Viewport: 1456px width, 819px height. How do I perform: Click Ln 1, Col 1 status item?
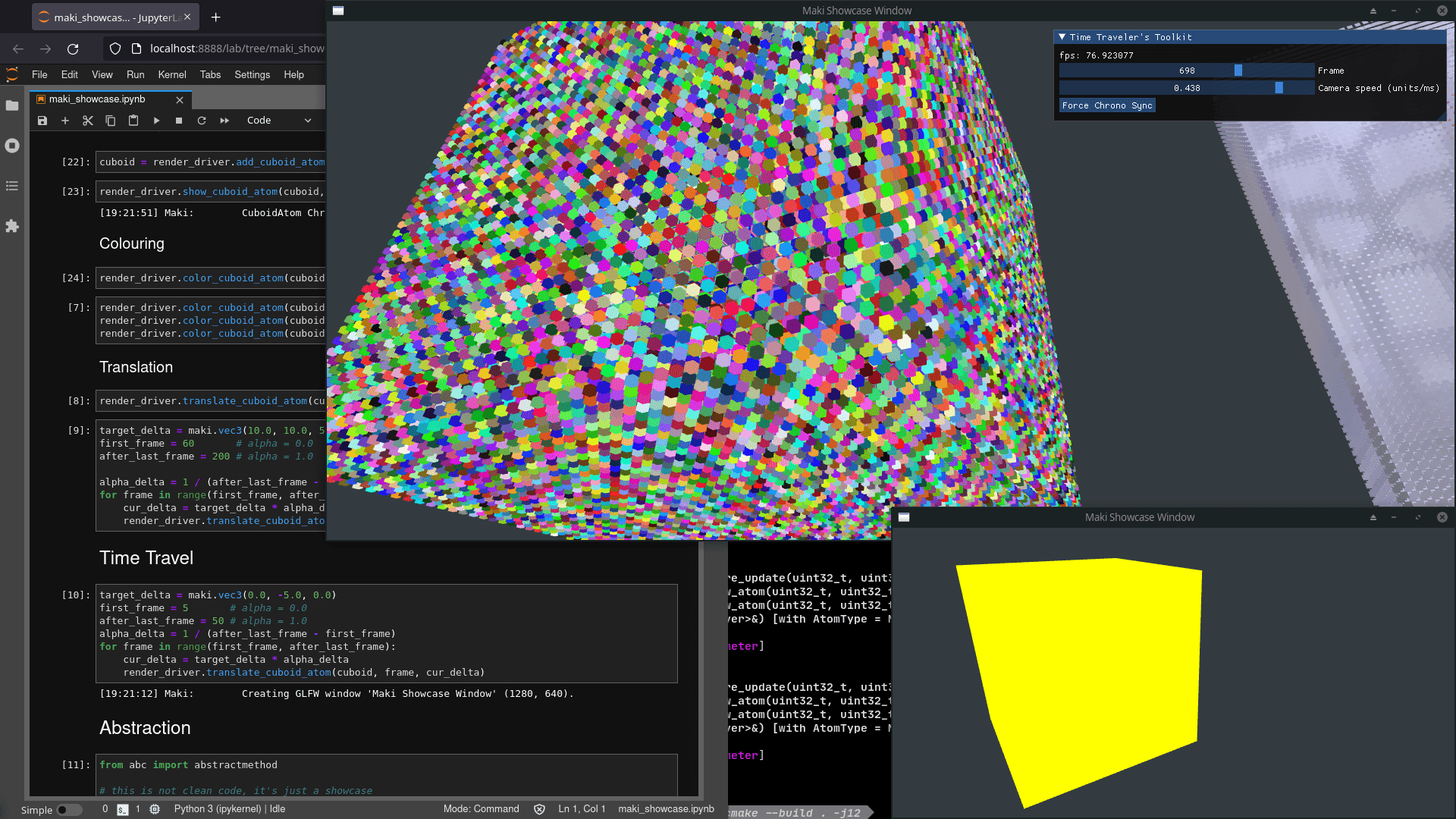point(582,809)
